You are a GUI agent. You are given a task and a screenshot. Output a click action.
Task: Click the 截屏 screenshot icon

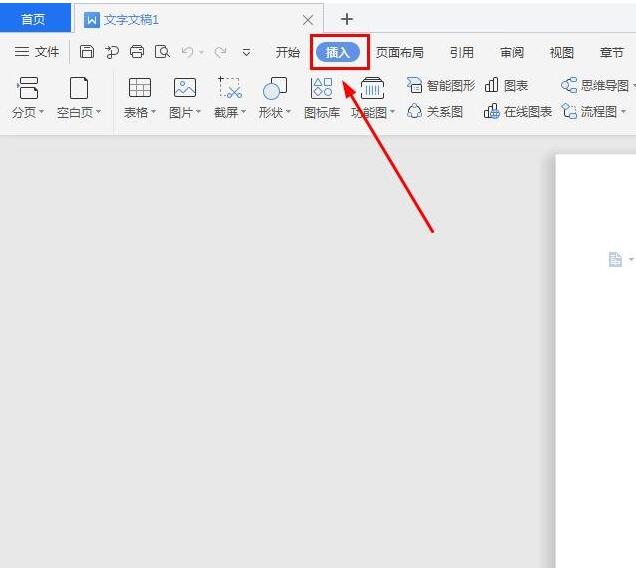[230, 88]
